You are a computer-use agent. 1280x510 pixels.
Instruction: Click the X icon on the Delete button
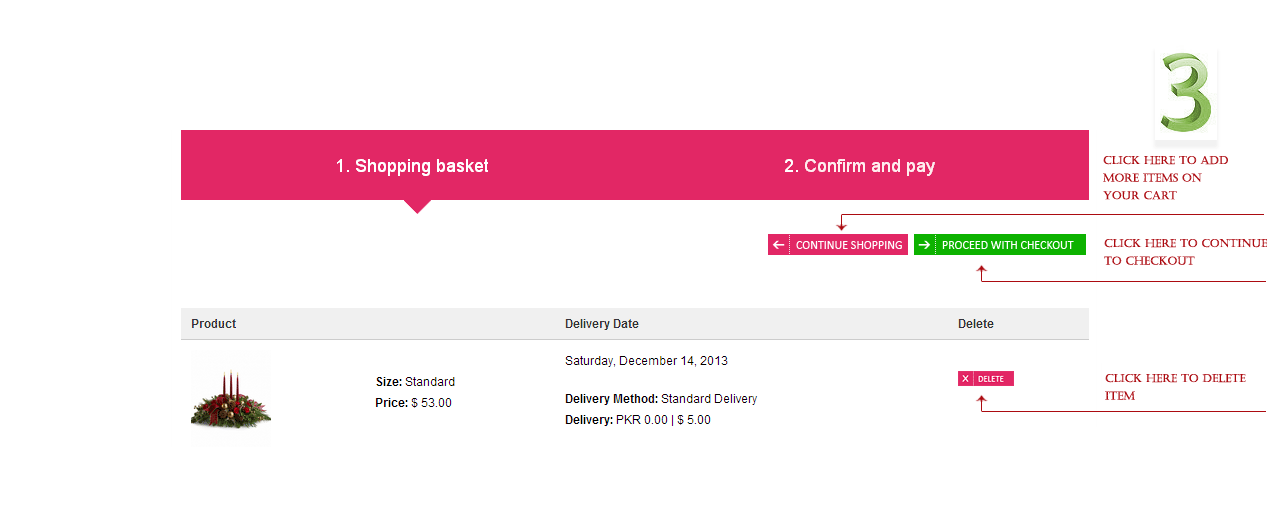point(965,379)
